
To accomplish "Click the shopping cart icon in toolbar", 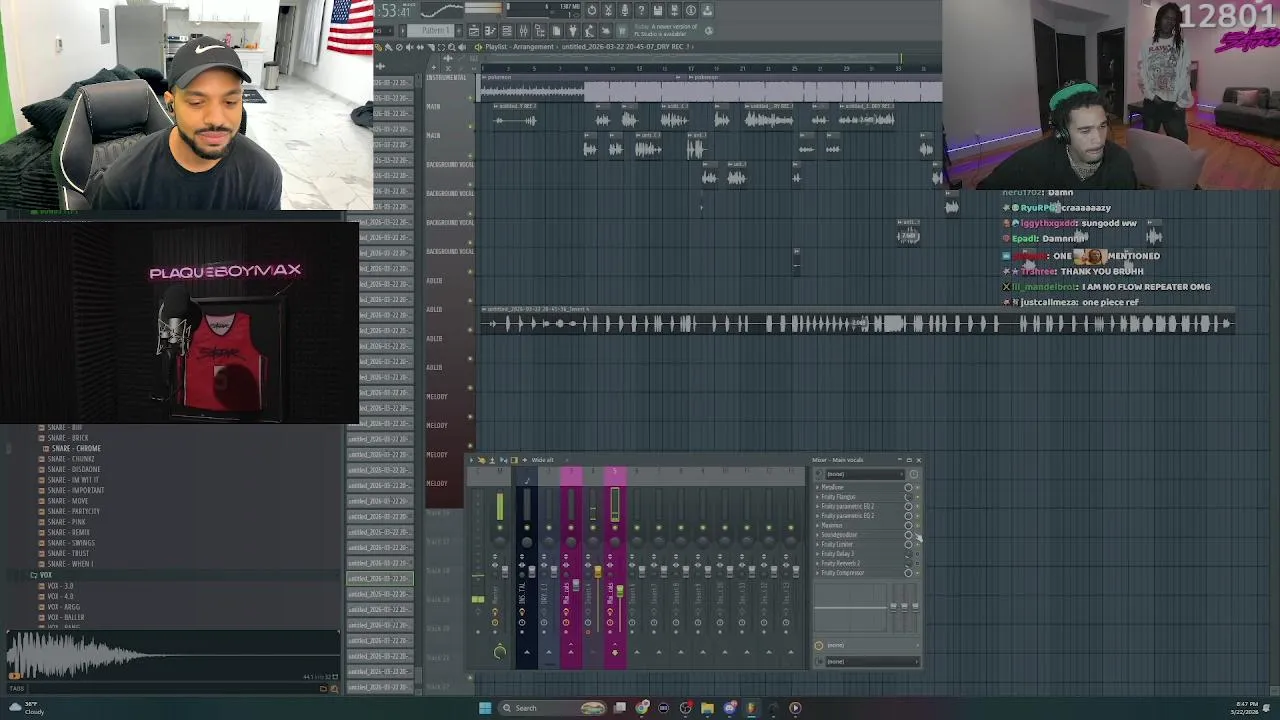I will (621, 31).
